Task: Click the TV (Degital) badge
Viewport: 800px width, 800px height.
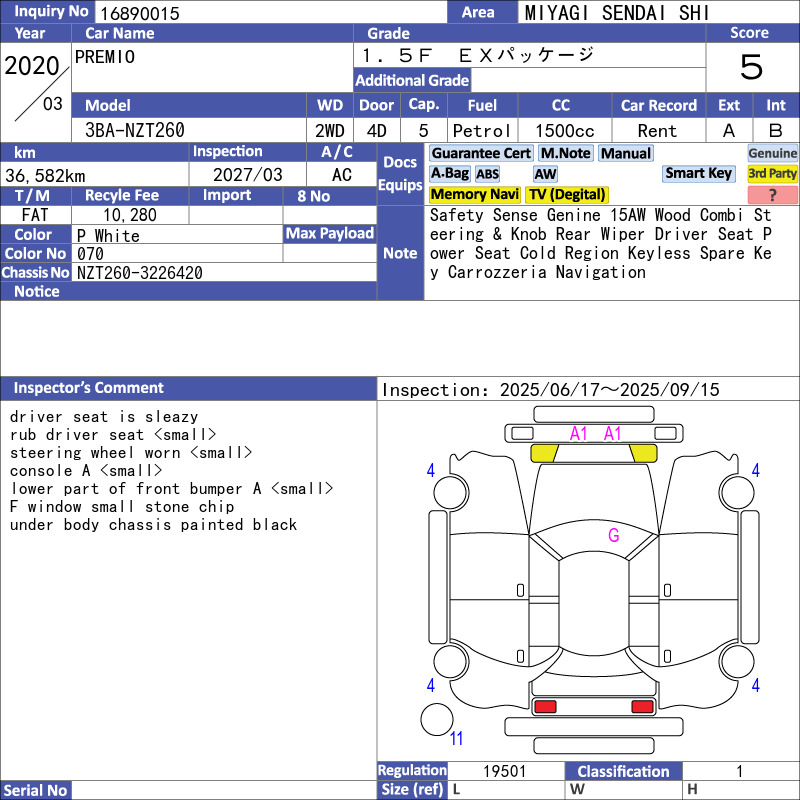Action: pos(567,195)
